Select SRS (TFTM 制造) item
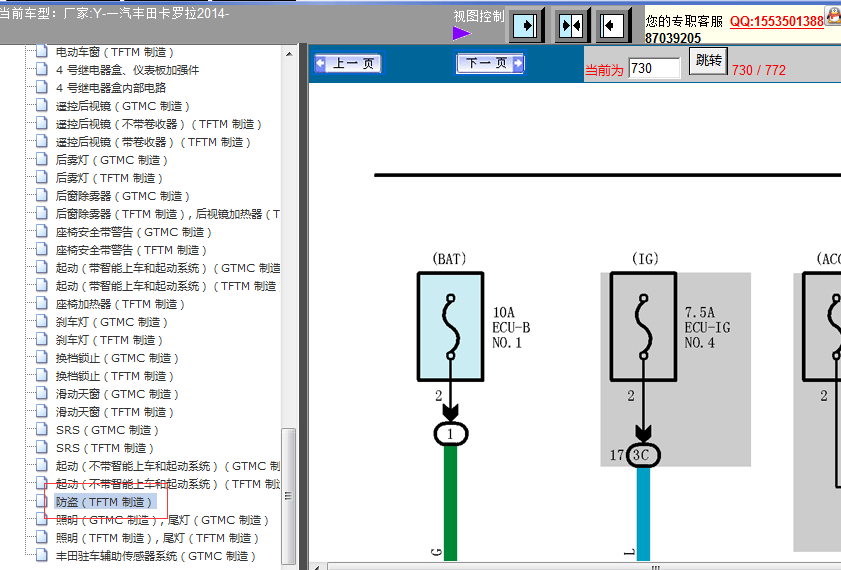The image size is (841, 570). click(x=105, y=448)
